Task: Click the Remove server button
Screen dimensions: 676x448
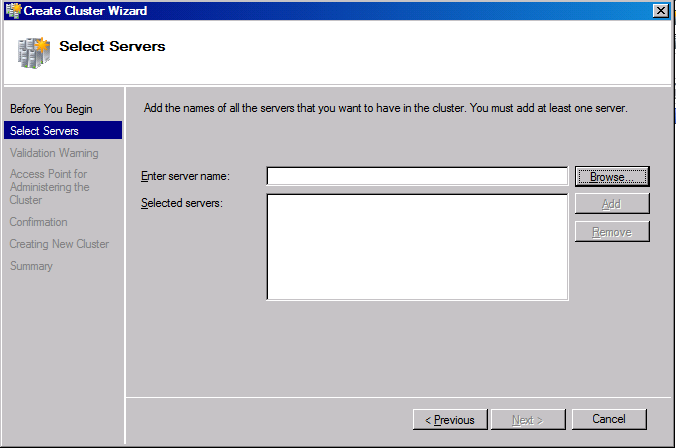Action: 612,232
